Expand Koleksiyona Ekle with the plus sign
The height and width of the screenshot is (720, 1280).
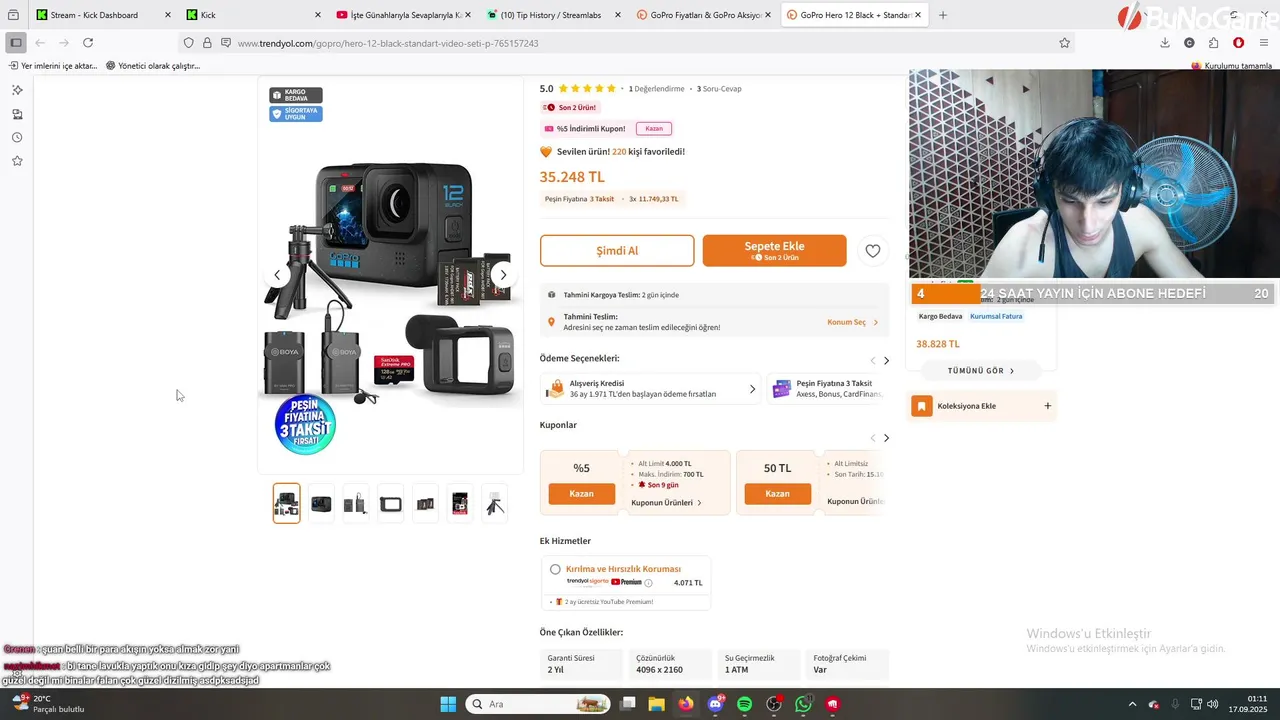(x=1047, y=406)
